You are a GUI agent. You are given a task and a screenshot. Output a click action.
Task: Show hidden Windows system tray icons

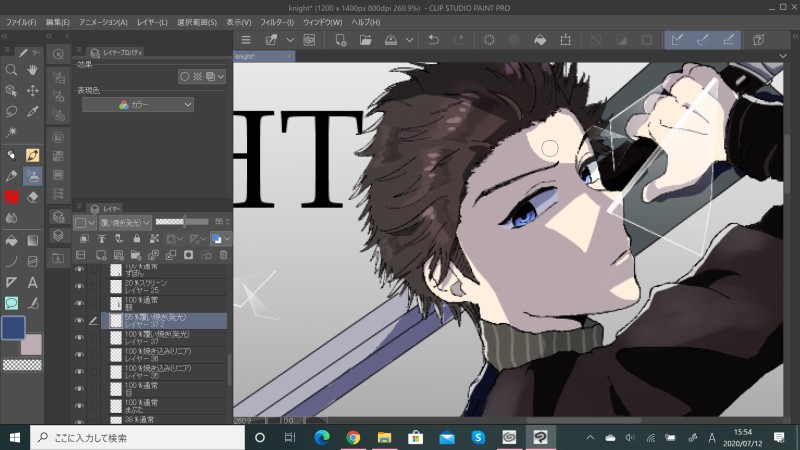click(590, 437)
